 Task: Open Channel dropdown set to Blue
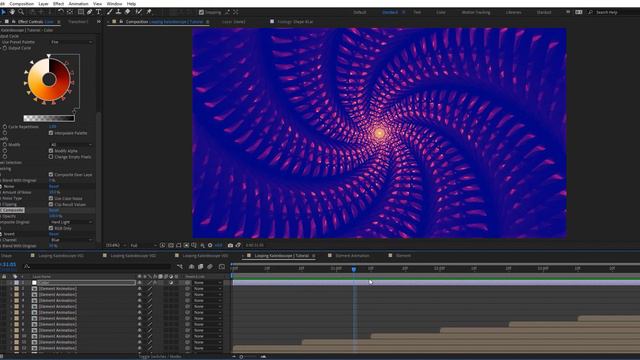pyautogui.click(x=71, y=240)
